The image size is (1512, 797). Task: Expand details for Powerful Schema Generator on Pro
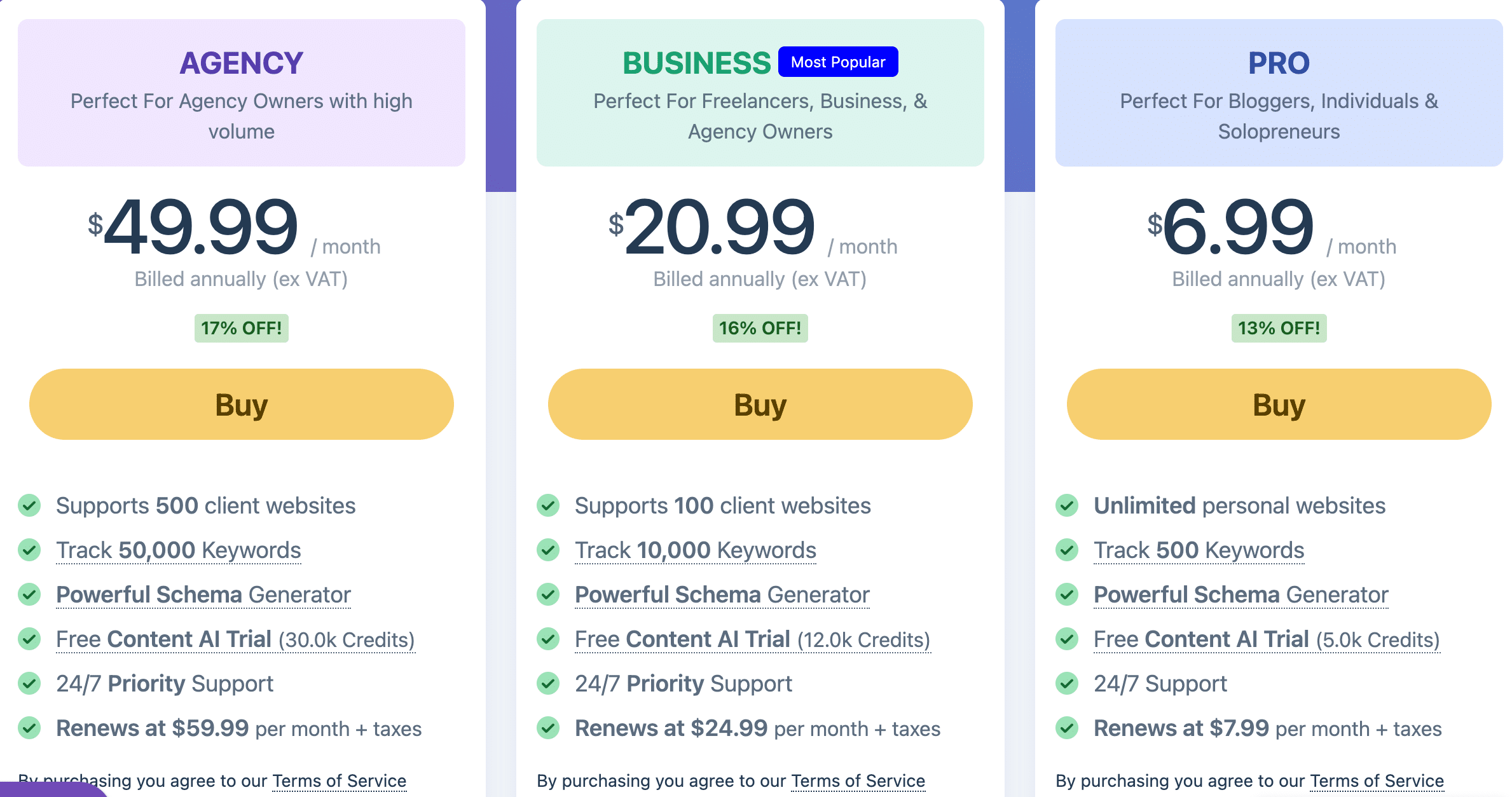point(1240,595)
